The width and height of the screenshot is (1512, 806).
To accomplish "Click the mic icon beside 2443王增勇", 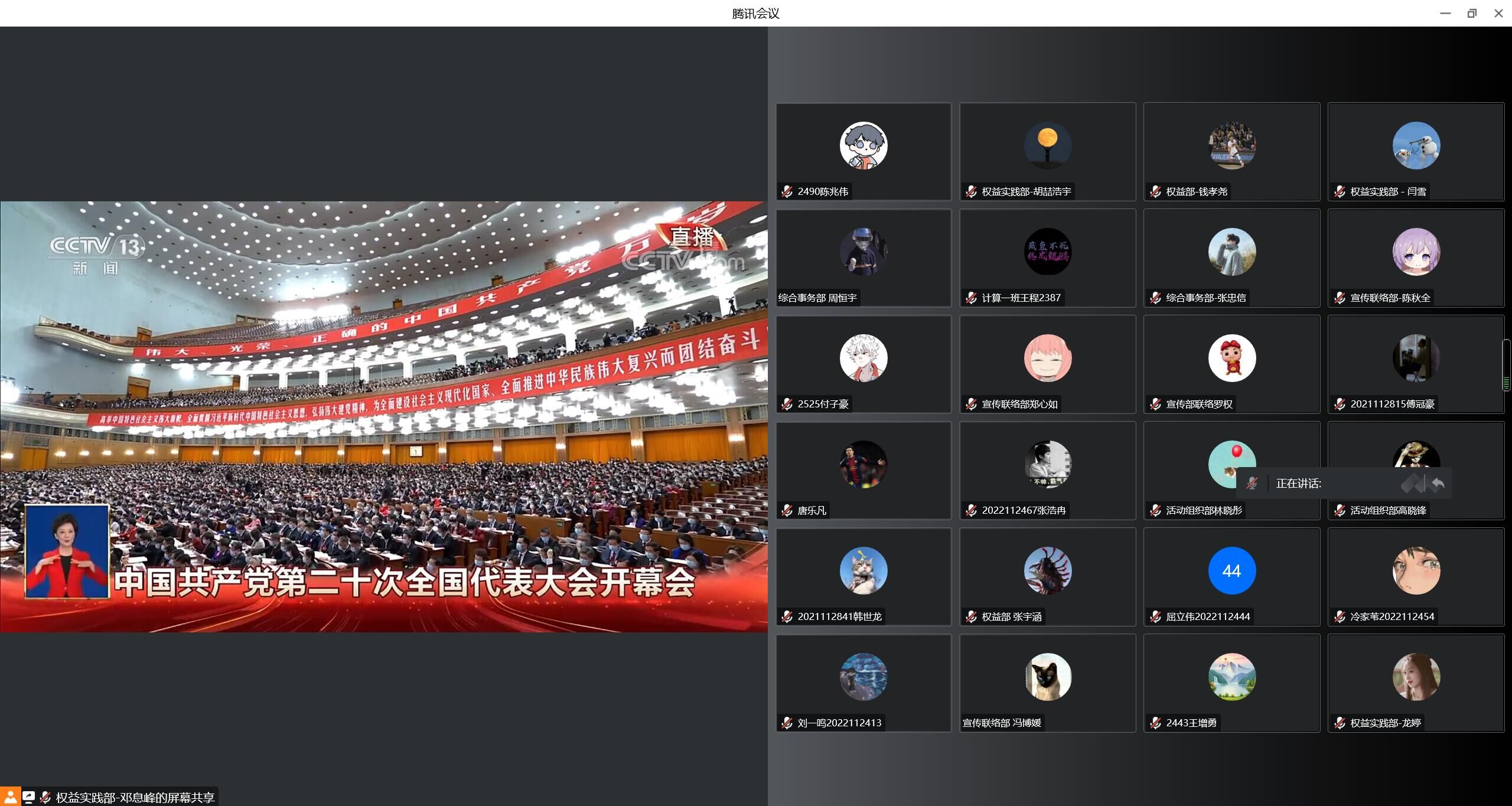I will coord(1155,723).
